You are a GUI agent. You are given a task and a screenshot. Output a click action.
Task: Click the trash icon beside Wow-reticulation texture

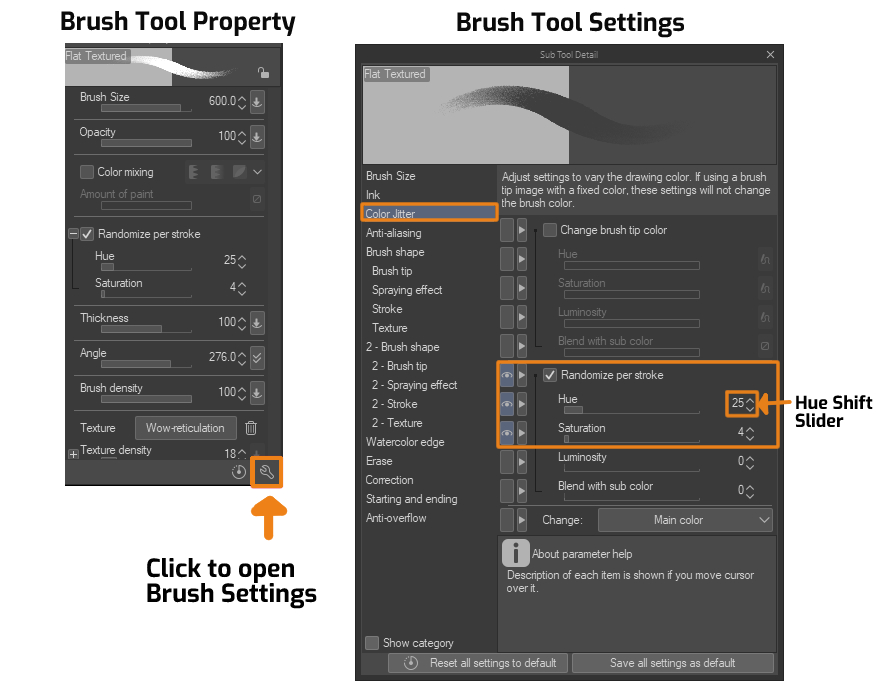pyautogui.click(x=251, y=428)
